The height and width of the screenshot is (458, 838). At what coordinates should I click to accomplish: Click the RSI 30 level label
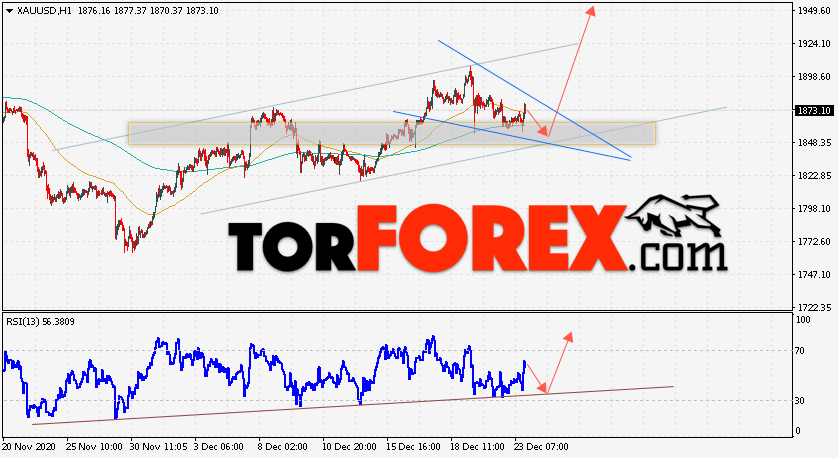point(800,401)
